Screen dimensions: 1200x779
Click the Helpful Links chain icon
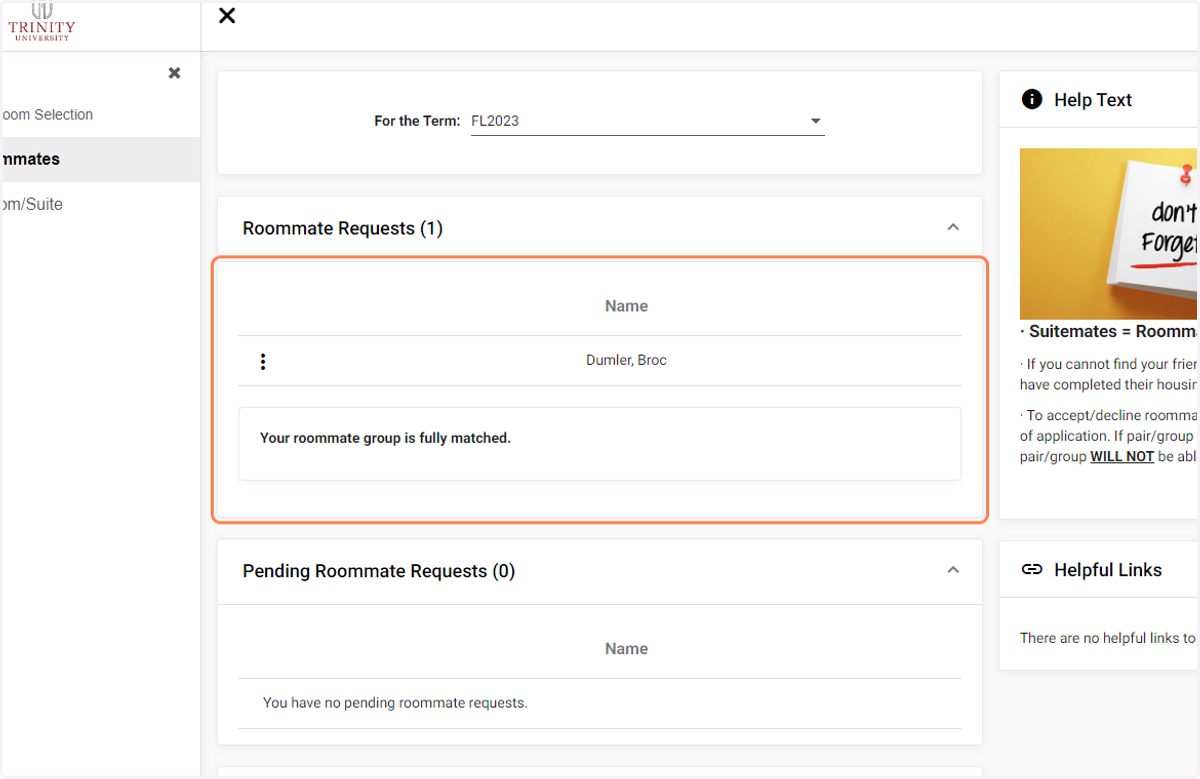point(1031,569)
